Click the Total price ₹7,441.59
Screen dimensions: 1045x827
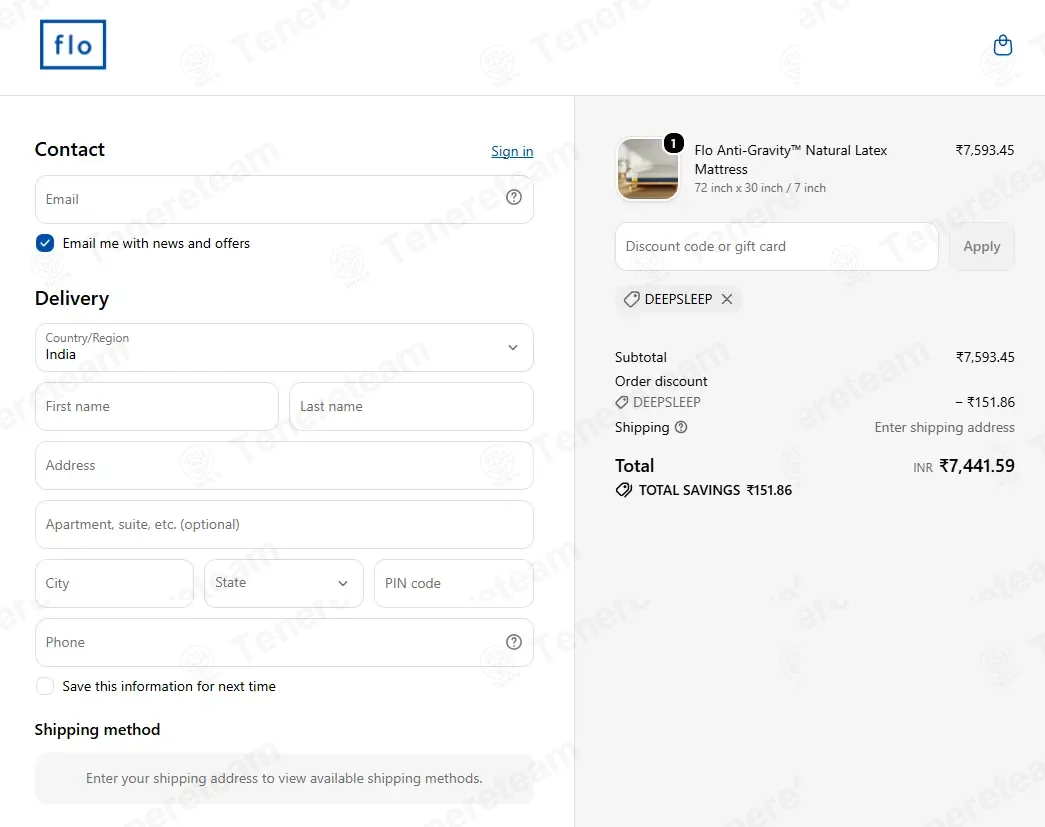976,466
